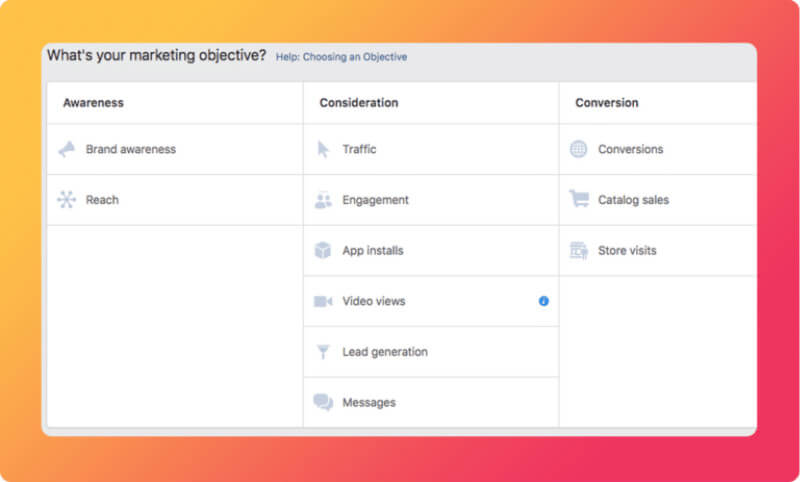This screenshot has width=800, height=482.
Task: Click the Reach snowflake-shaped icon
Action: [66, 199]
